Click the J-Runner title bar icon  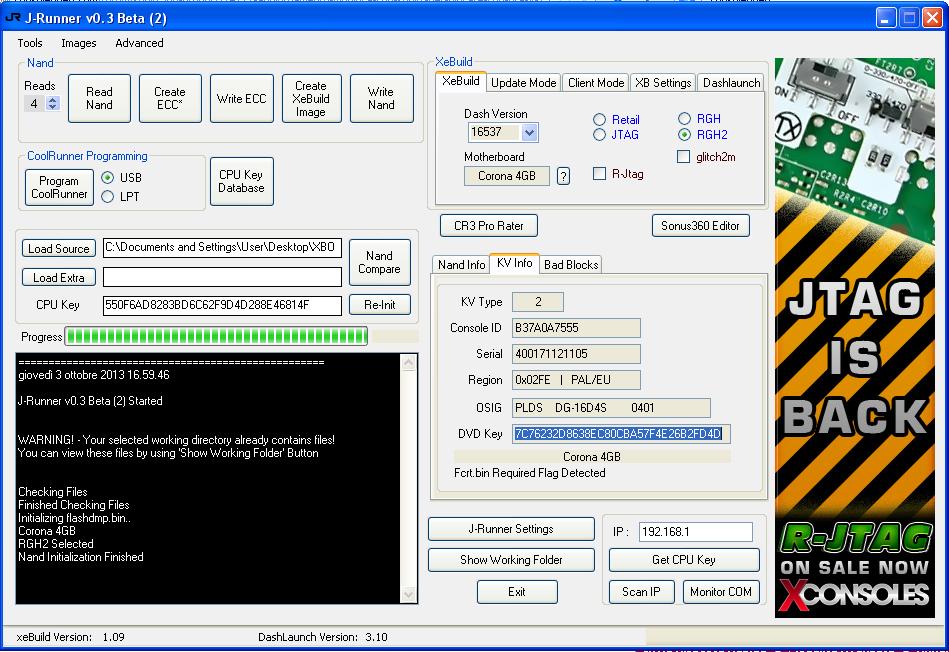pyautogui.click(x=12, y=18)
